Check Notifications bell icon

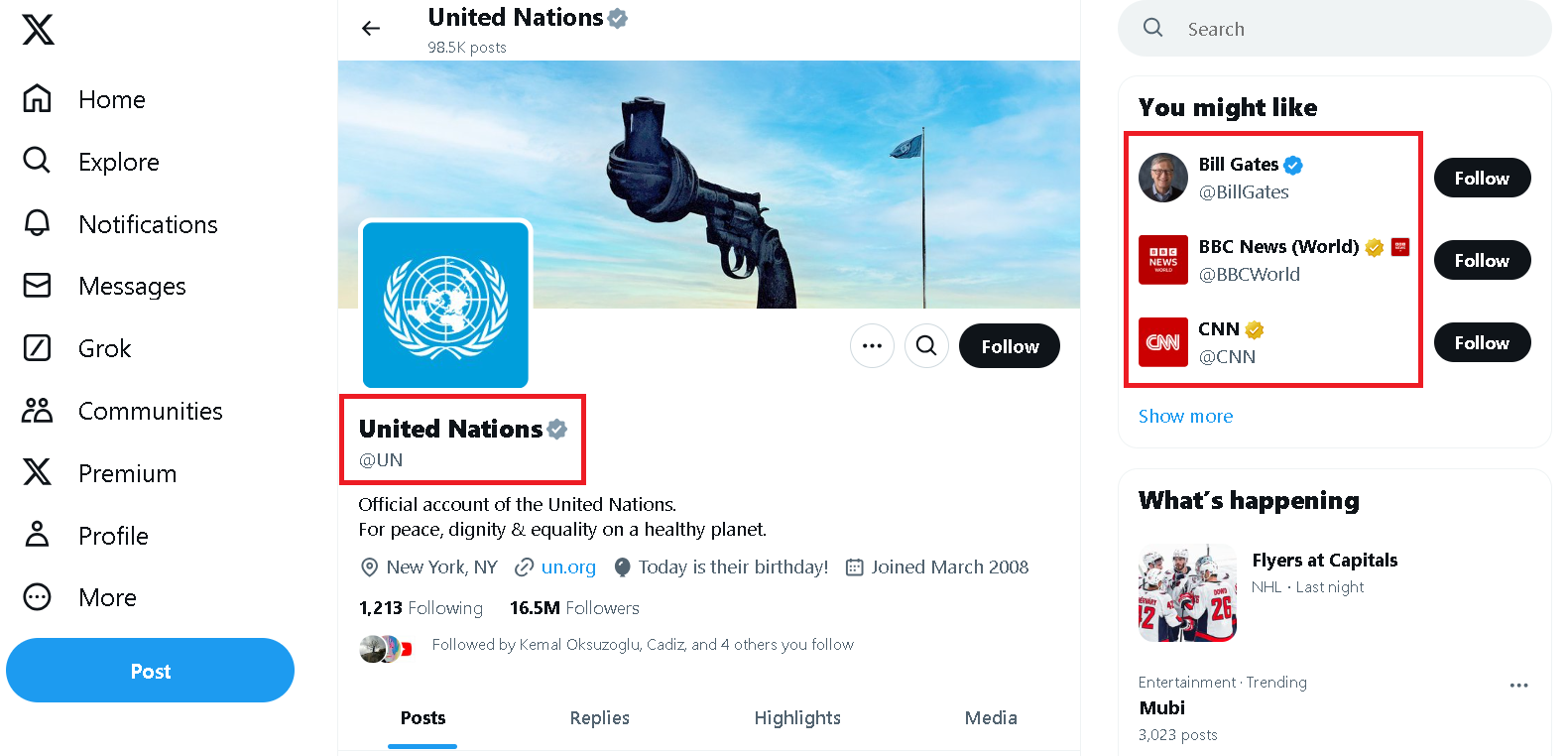37,223
